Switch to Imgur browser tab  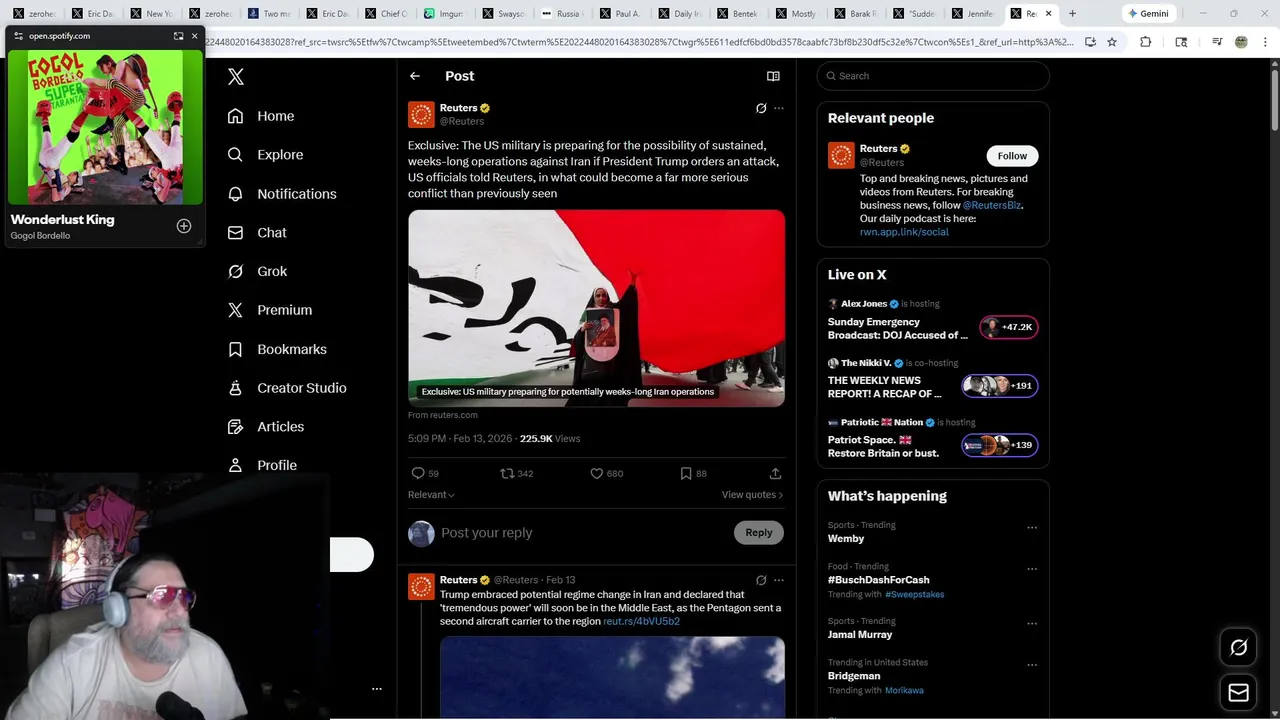click(x=444, y=13)
